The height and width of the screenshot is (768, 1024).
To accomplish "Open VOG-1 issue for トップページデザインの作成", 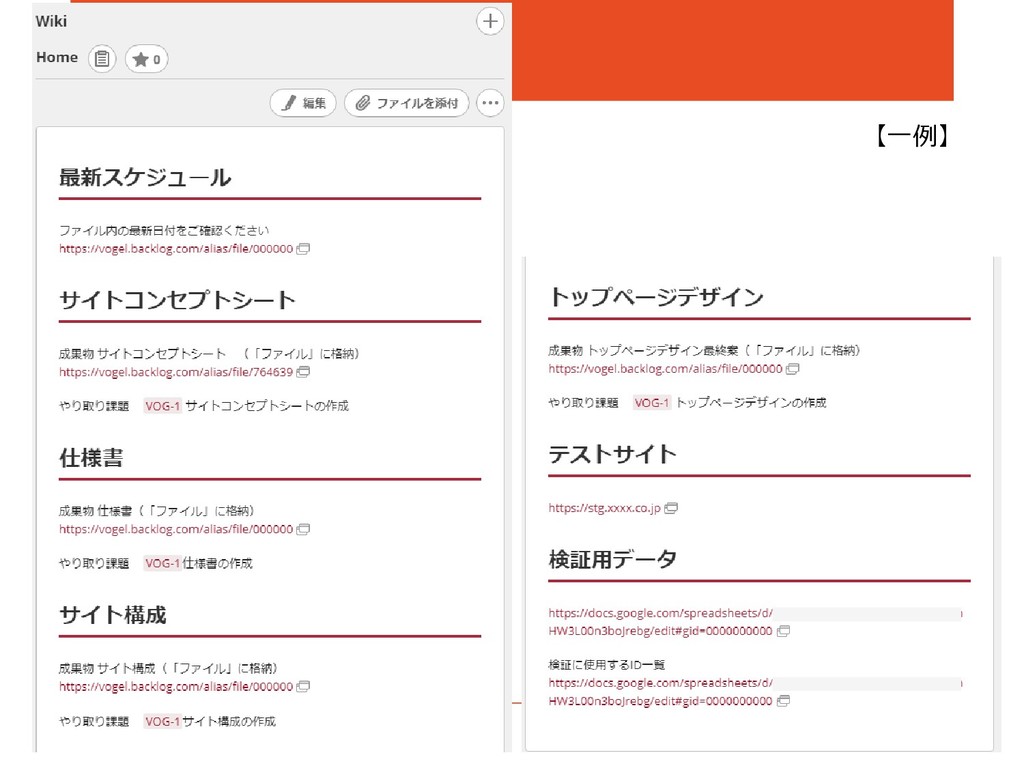I will coord(651,403).
